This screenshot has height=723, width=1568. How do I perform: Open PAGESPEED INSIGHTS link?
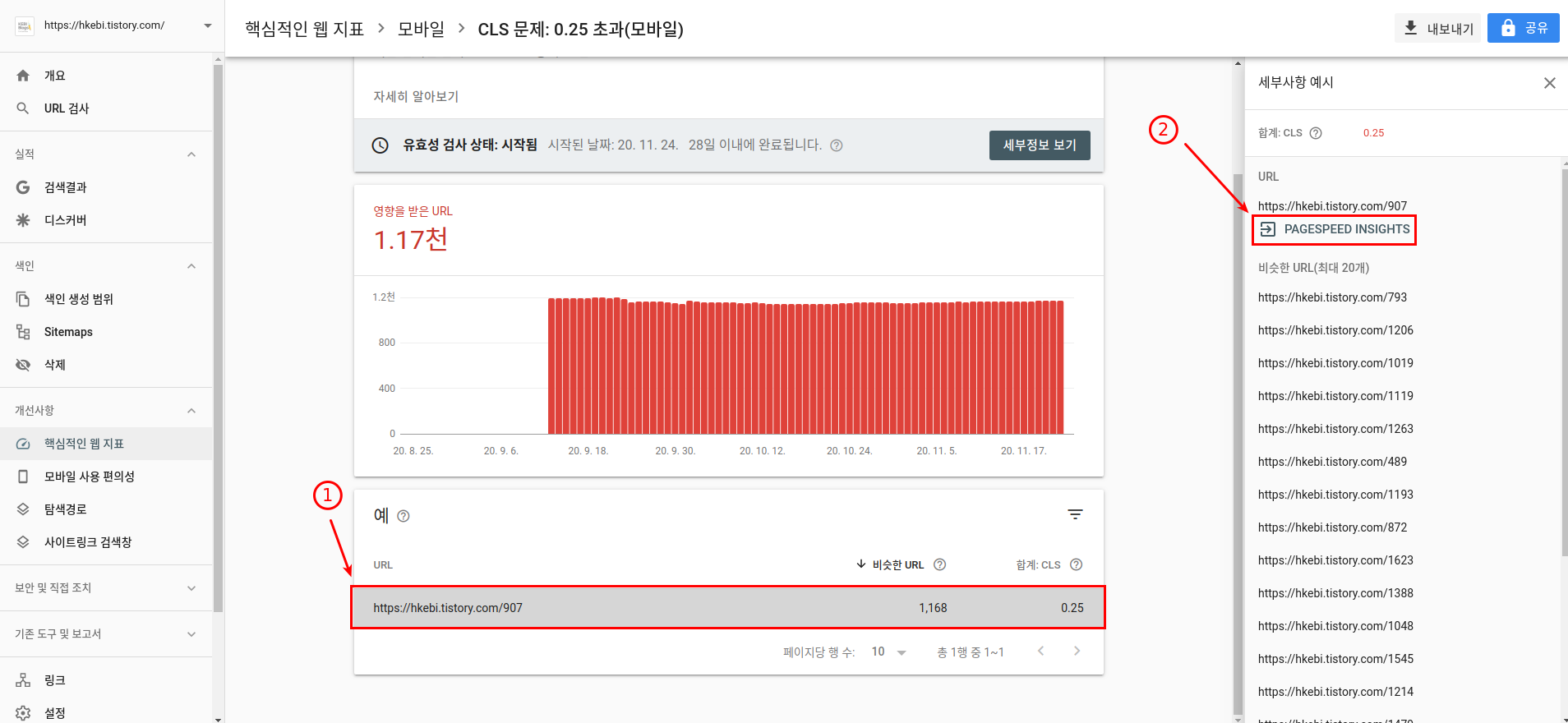(1335, 229)
